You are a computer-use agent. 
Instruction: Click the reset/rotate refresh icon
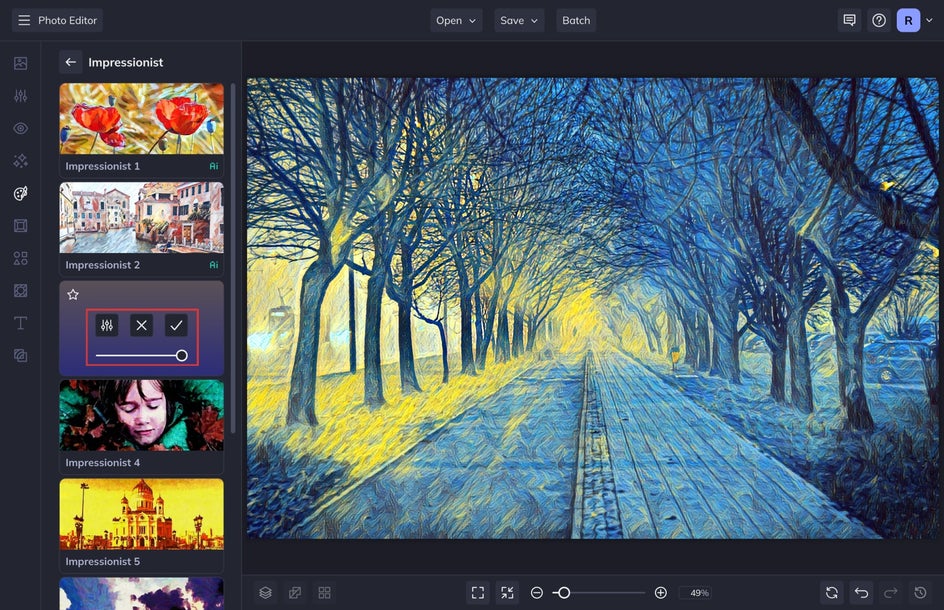[x=832, y=593]
